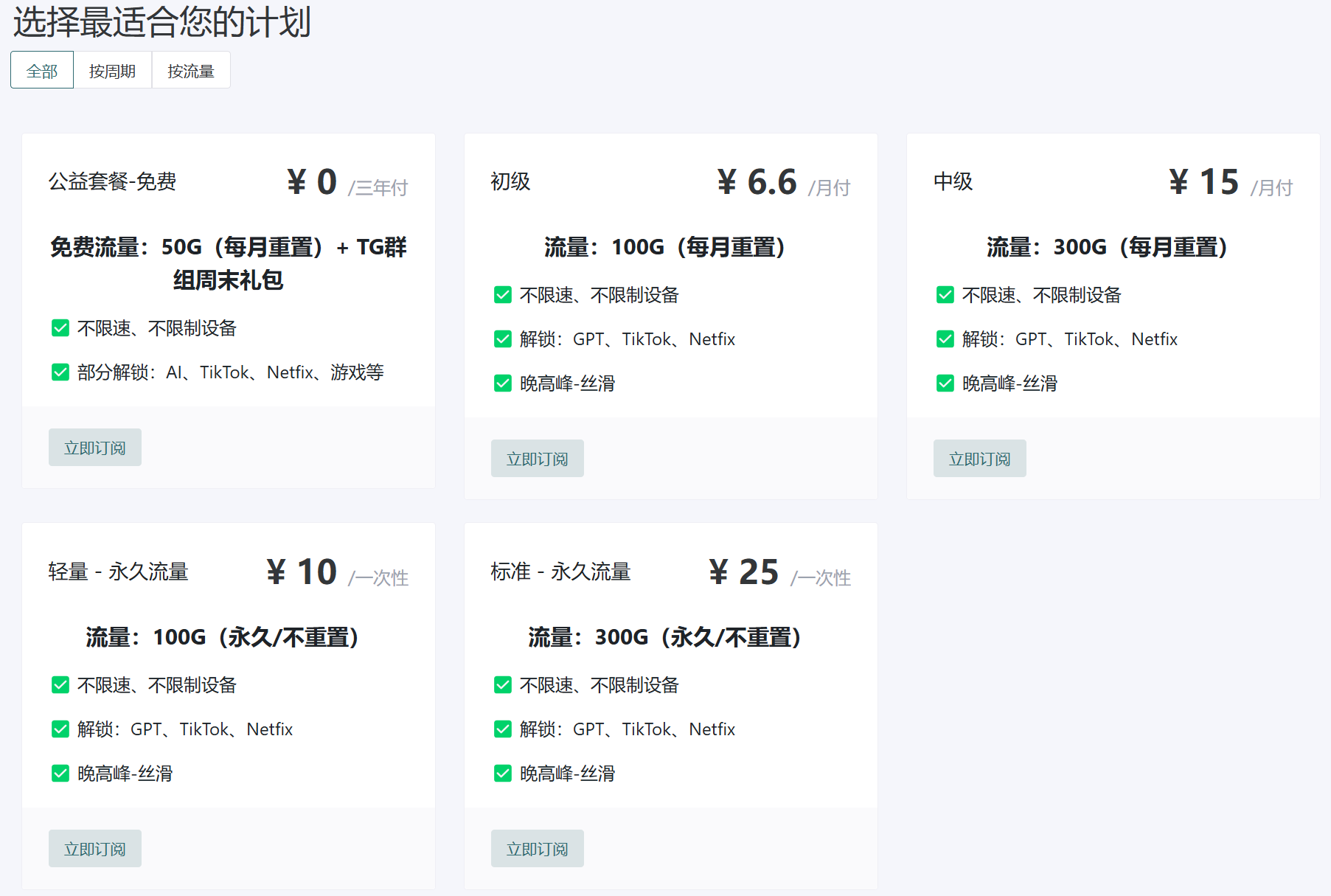The height and width of the screenshot is (896, 1331).
Task: Click the 选择最适合您的计划 heading
Action: [x=161, y=21]
